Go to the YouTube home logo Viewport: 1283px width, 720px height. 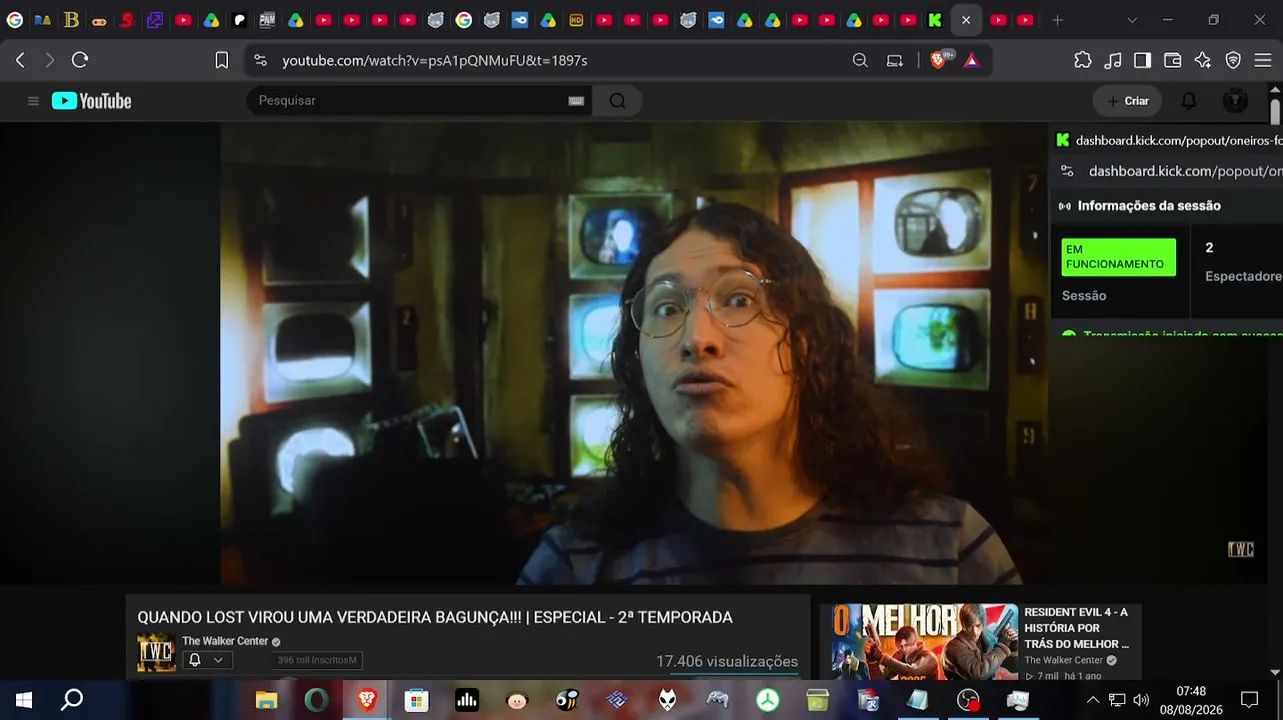(x=91, y=101)
